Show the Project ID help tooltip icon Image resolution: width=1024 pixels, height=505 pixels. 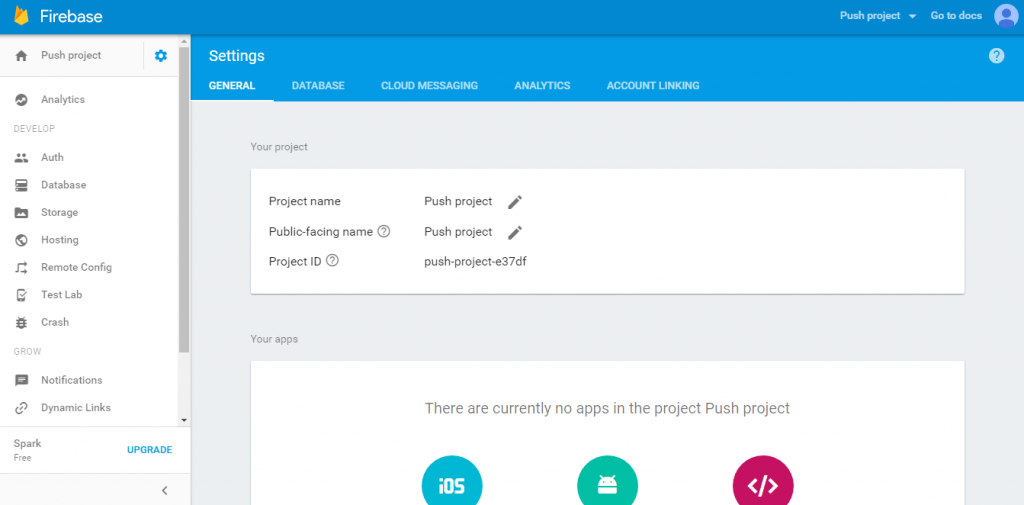click(332, 261)
